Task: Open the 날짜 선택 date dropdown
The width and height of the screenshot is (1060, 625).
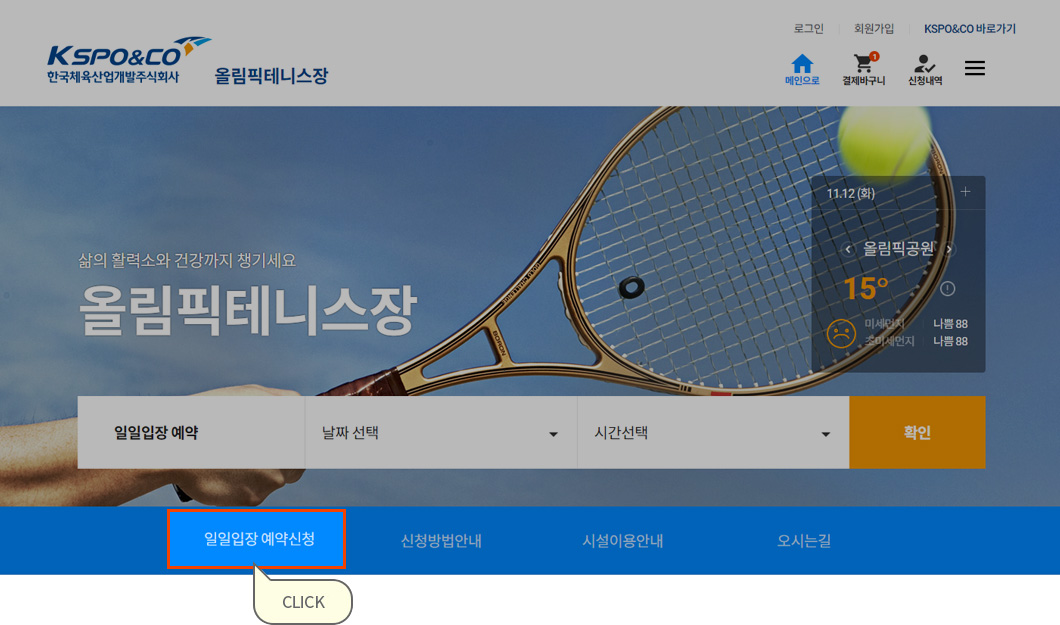Action: click(x=441, y=432)
